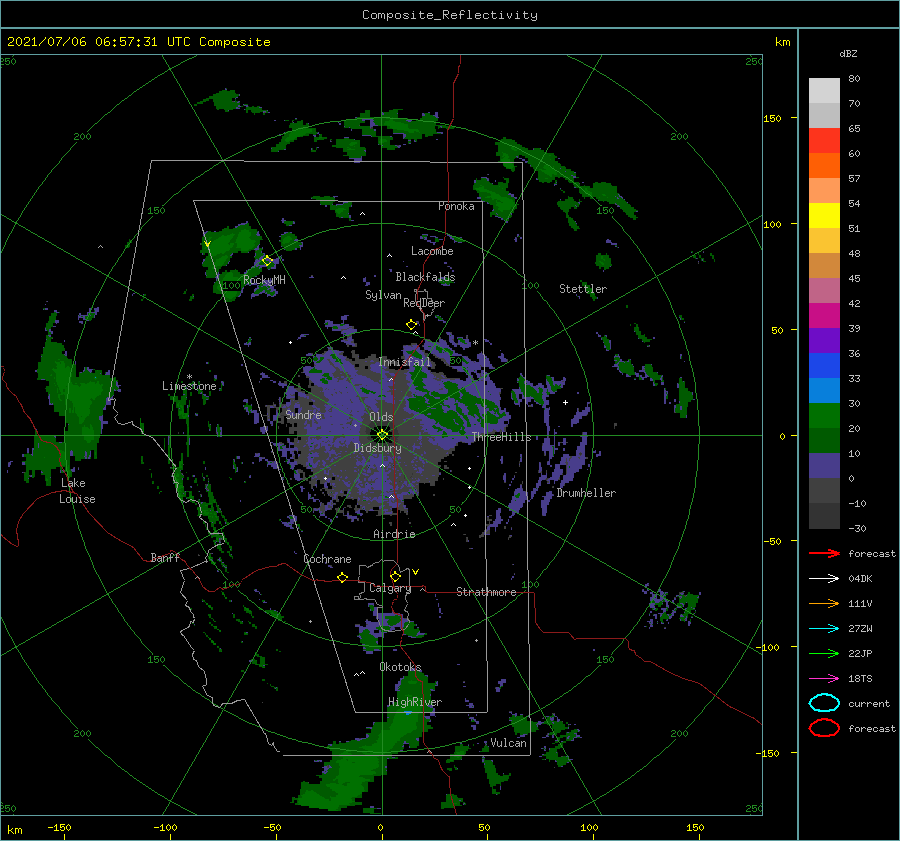Click the km unit label at the top right
The width and height of the screenshot is (900, 841).
(x=782, y=42)
